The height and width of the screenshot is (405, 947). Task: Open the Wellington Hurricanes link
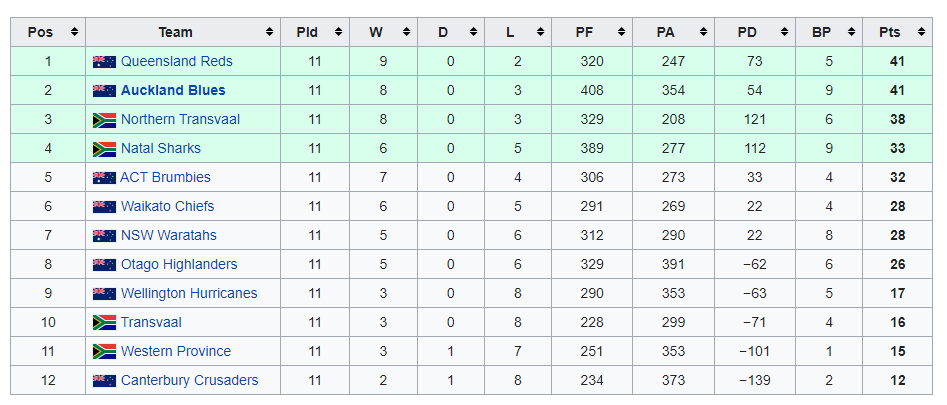click(x=189, y=293)
